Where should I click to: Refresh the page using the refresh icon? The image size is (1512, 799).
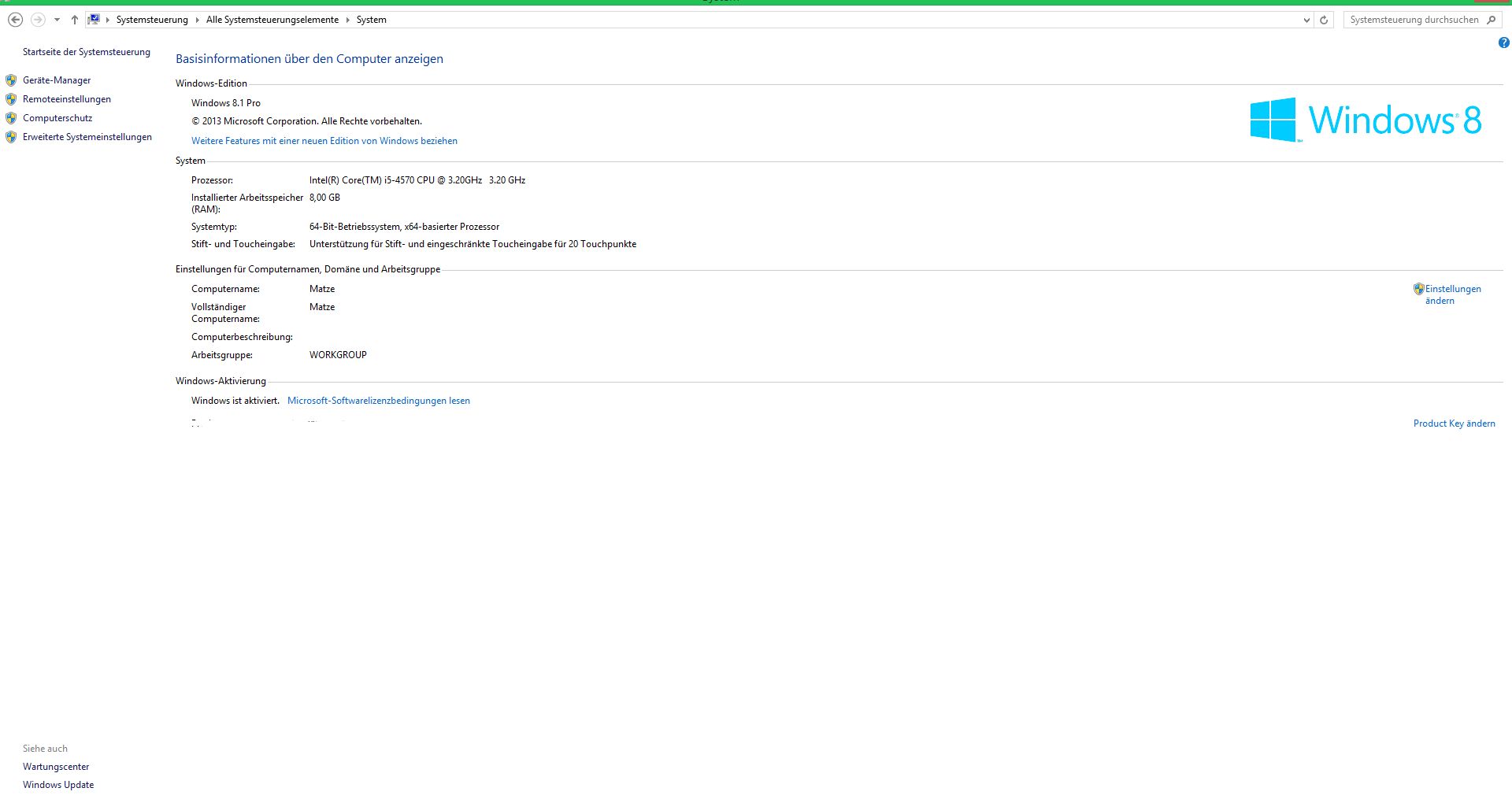tap(1324, 20)
